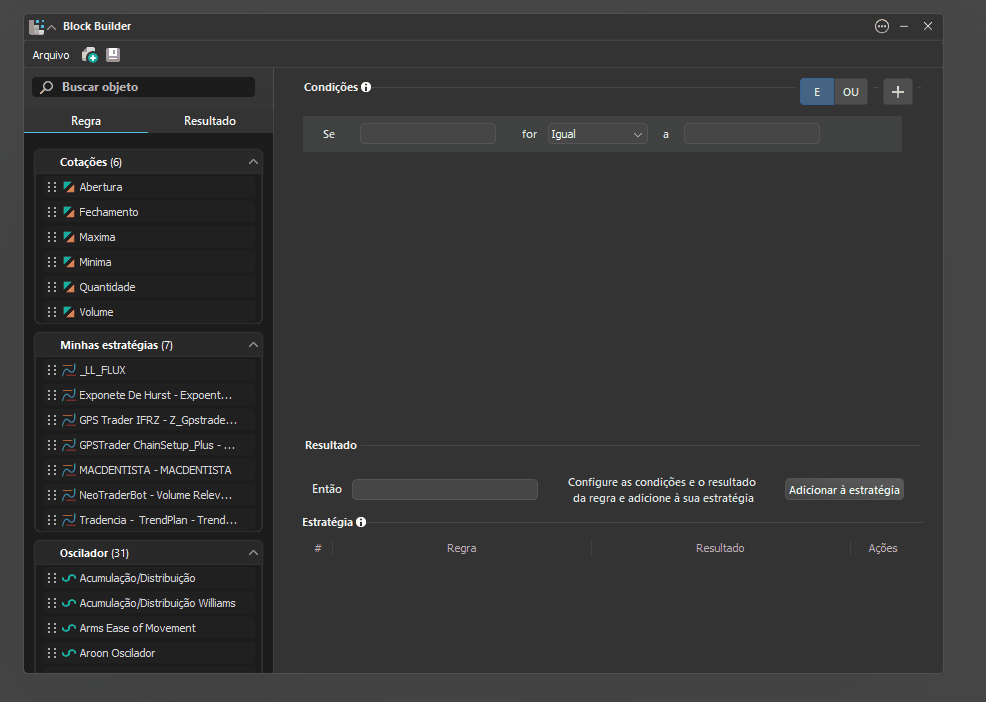Image resolution: width=986 pixels, height=702 pixels.
Task: Click the Block Builder app icon
Action: click(36, 26)
